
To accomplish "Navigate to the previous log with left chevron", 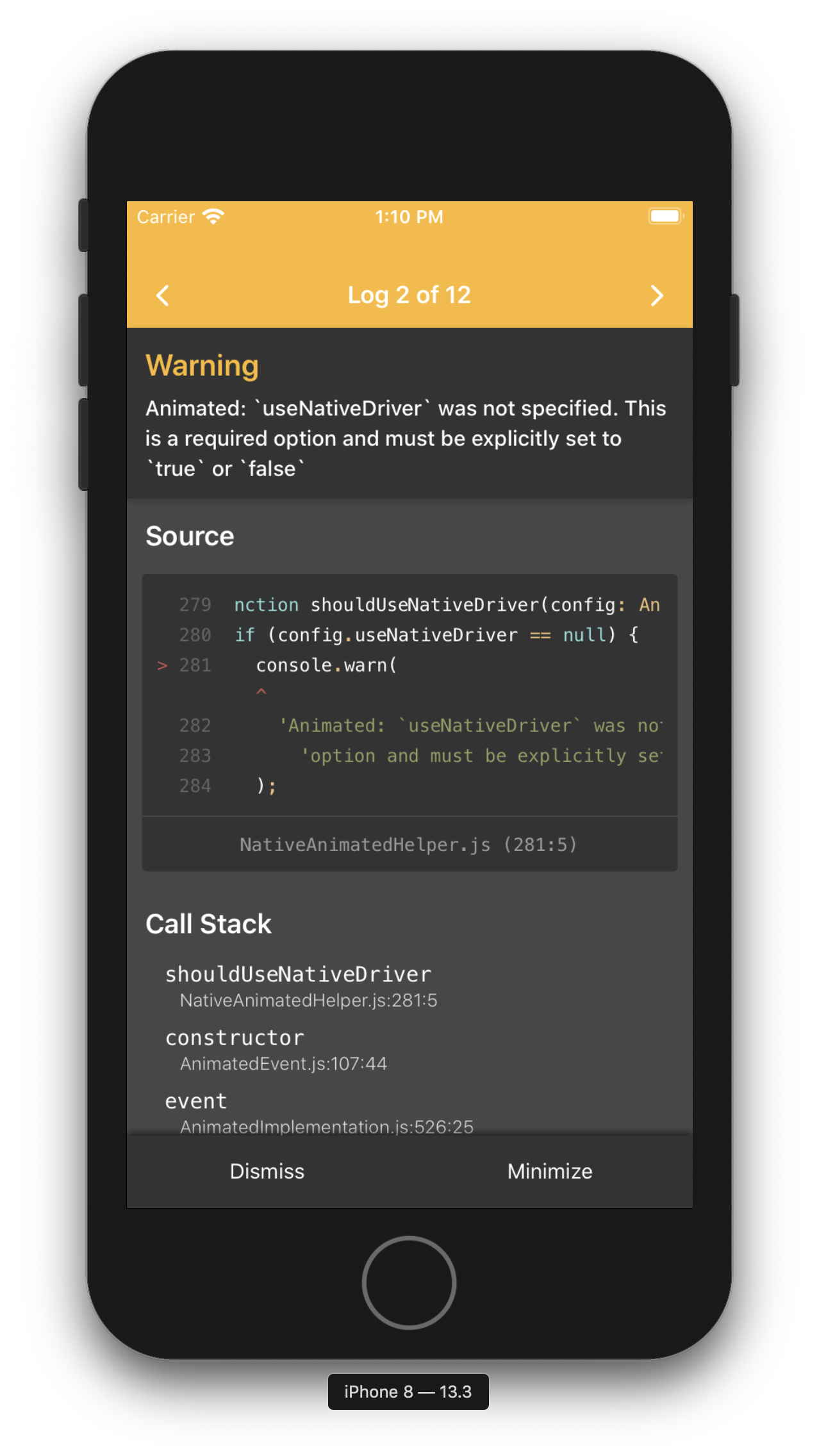I will click(x=162, y=295).
